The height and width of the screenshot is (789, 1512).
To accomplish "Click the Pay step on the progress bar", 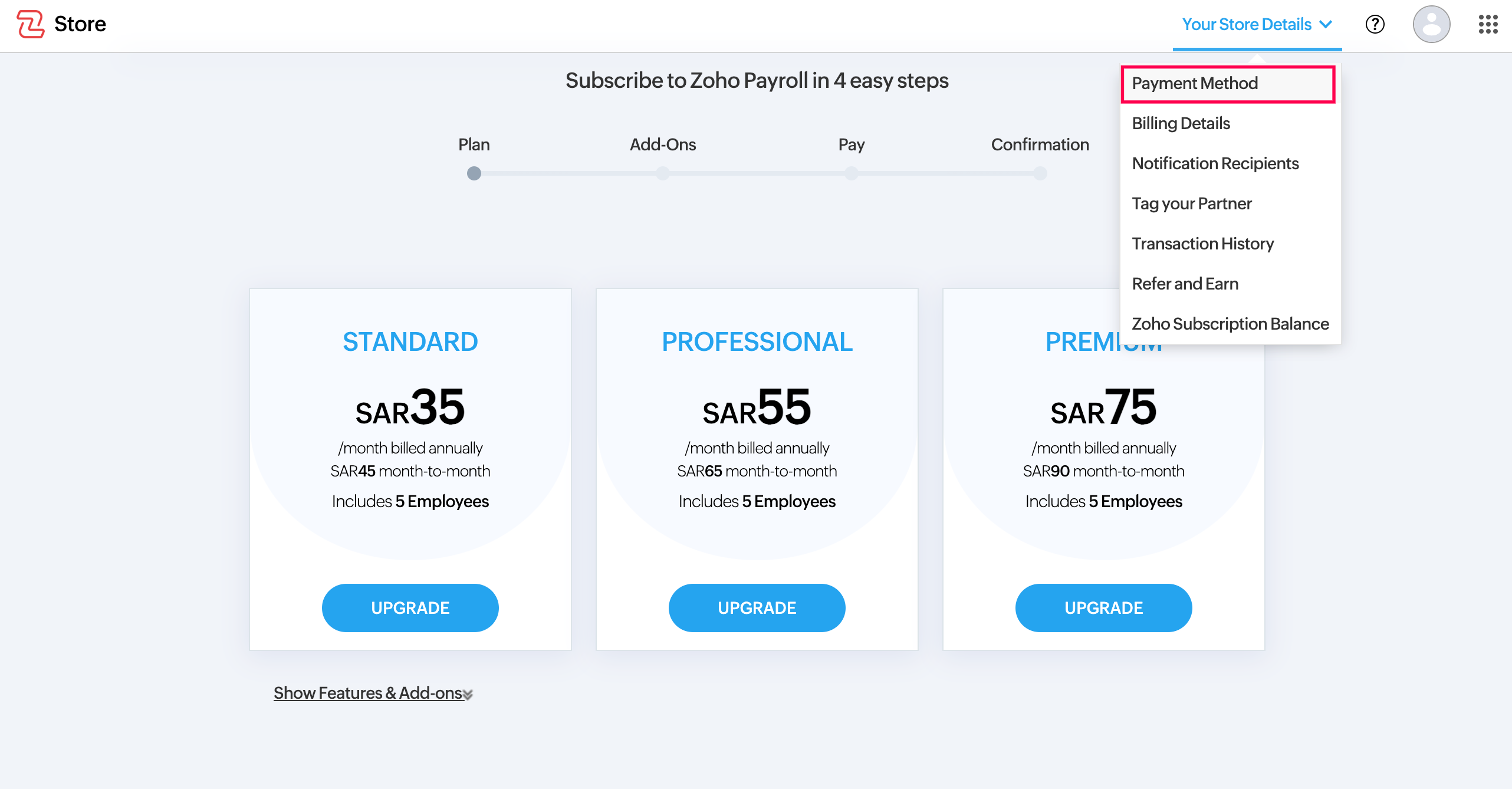I will 851,173.
